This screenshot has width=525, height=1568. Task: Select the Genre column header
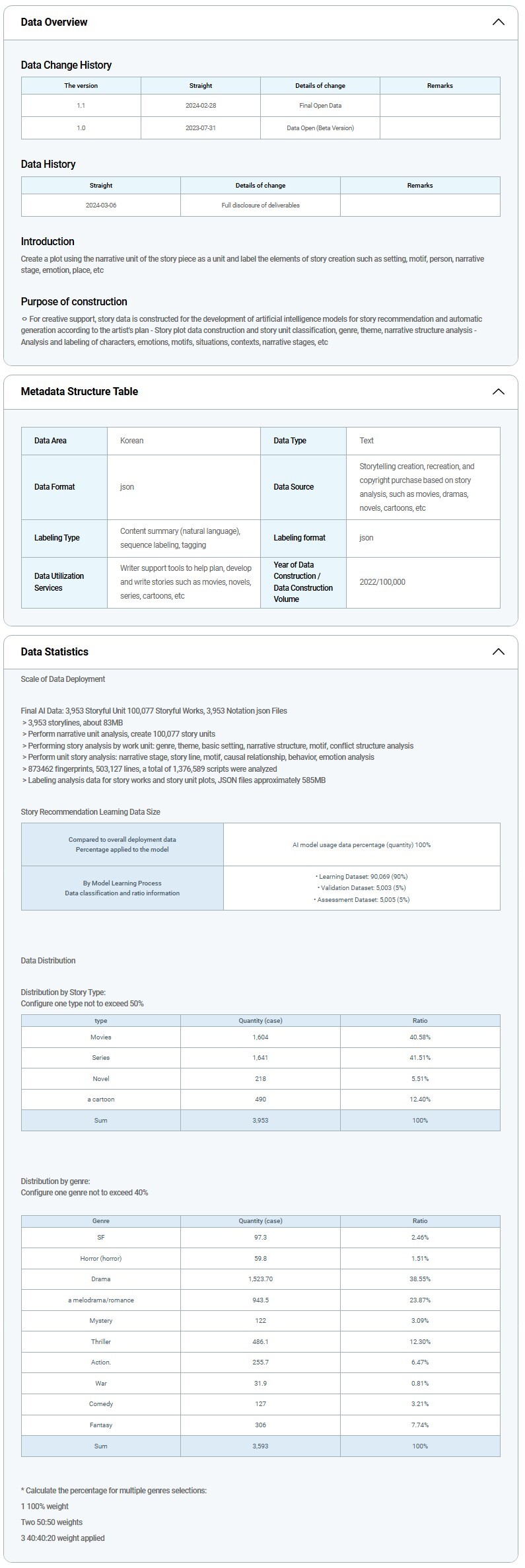(x=100, y=1221)
